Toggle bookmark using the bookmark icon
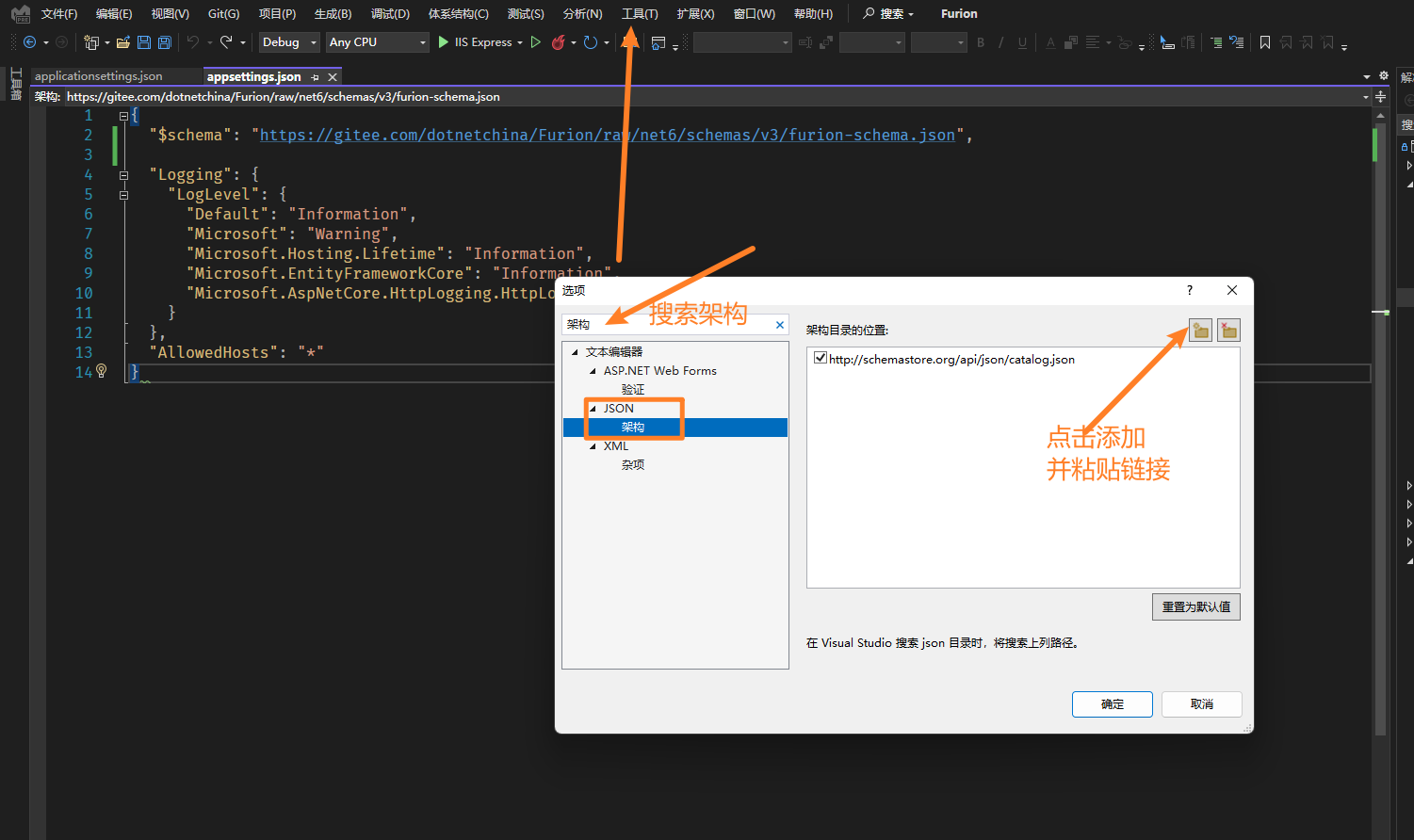The height and width of the screenshot is (840, 1414). [1265, 42]
